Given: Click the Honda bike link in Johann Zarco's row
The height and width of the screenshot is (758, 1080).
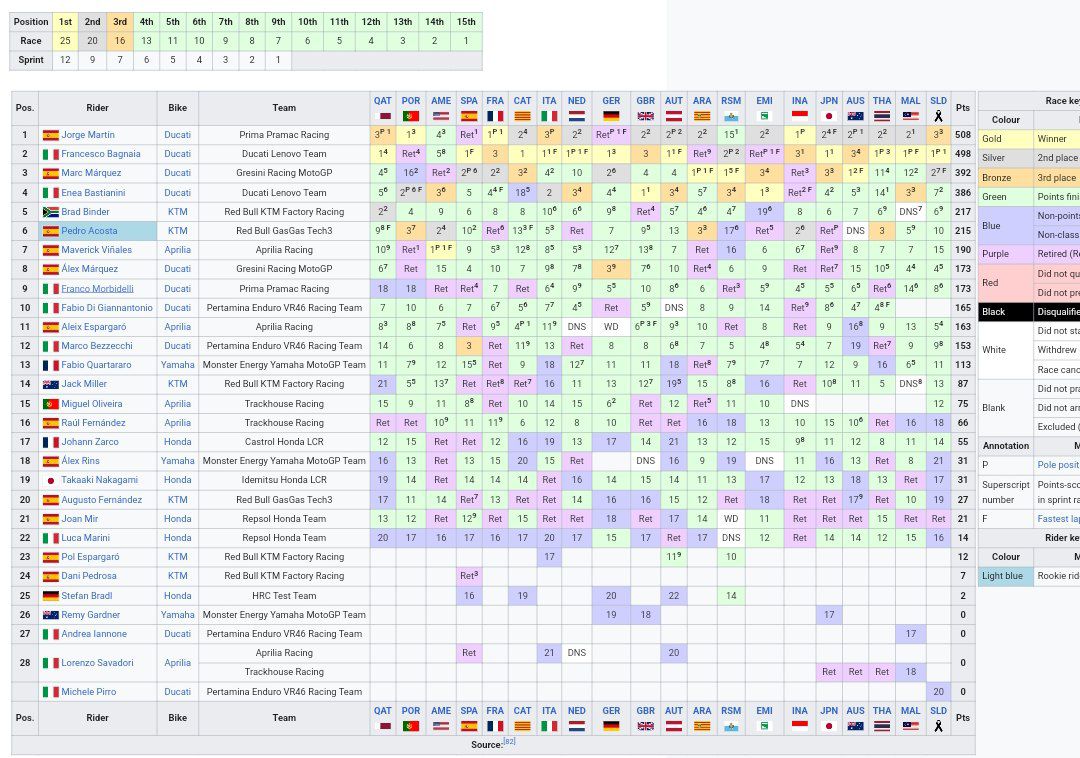Looking at the screenshot, I should (x=177, y=442).
